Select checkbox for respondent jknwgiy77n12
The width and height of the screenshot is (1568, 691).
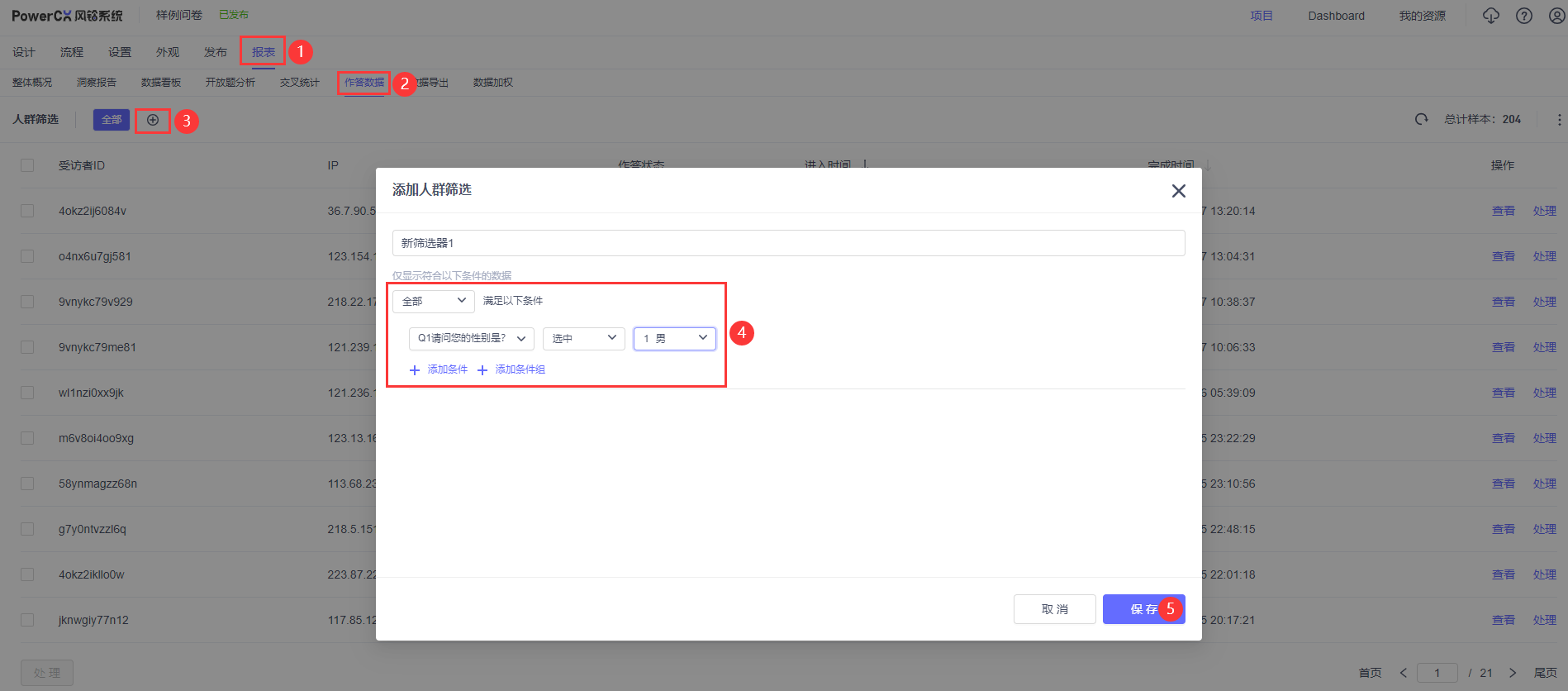coord(27,620)
